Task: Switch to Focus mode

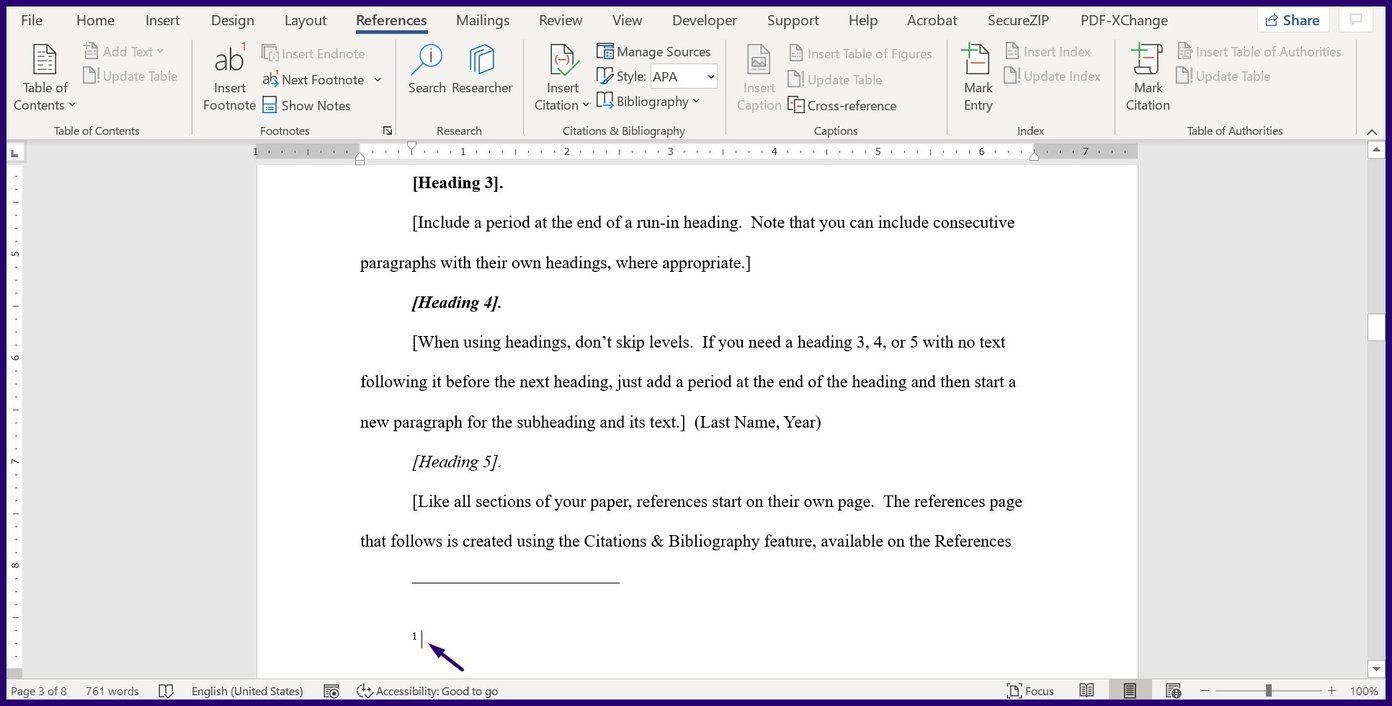Action: pyautogui.click(x=1030, y=691)
